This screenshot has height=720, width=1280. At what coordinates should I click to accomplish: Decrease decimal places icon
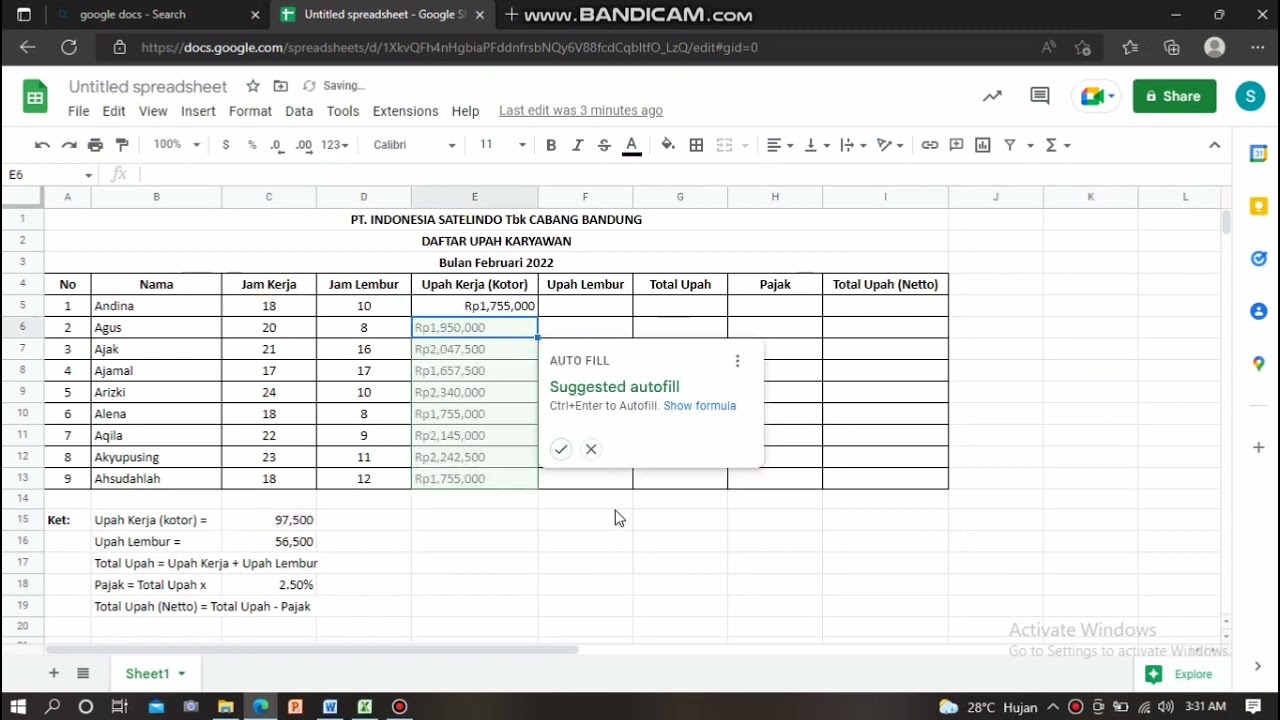(277, 145)
